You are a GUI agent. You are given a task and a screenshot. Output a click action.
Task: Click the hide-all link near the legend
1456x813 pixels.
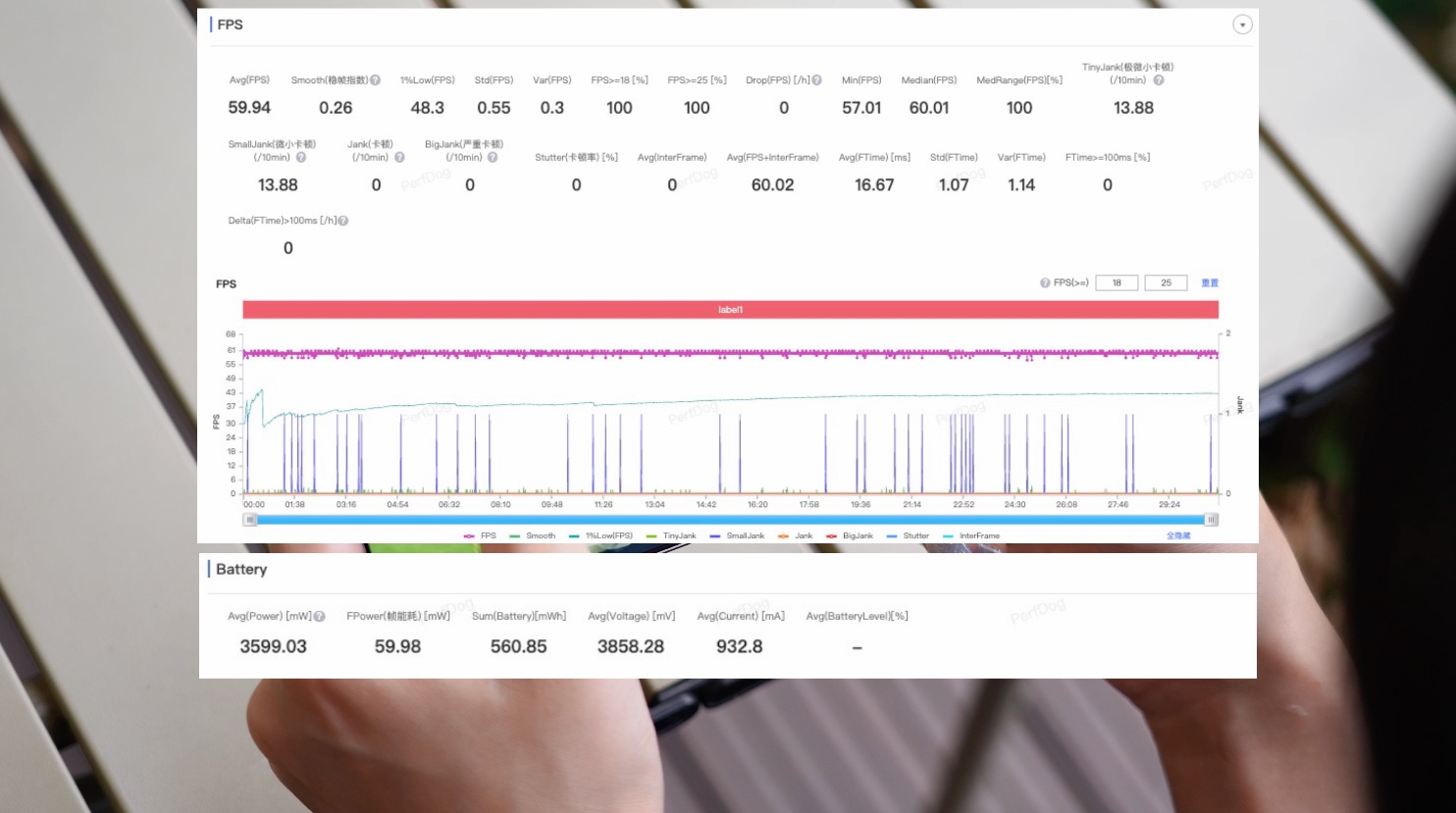[x=1178, y=536]
